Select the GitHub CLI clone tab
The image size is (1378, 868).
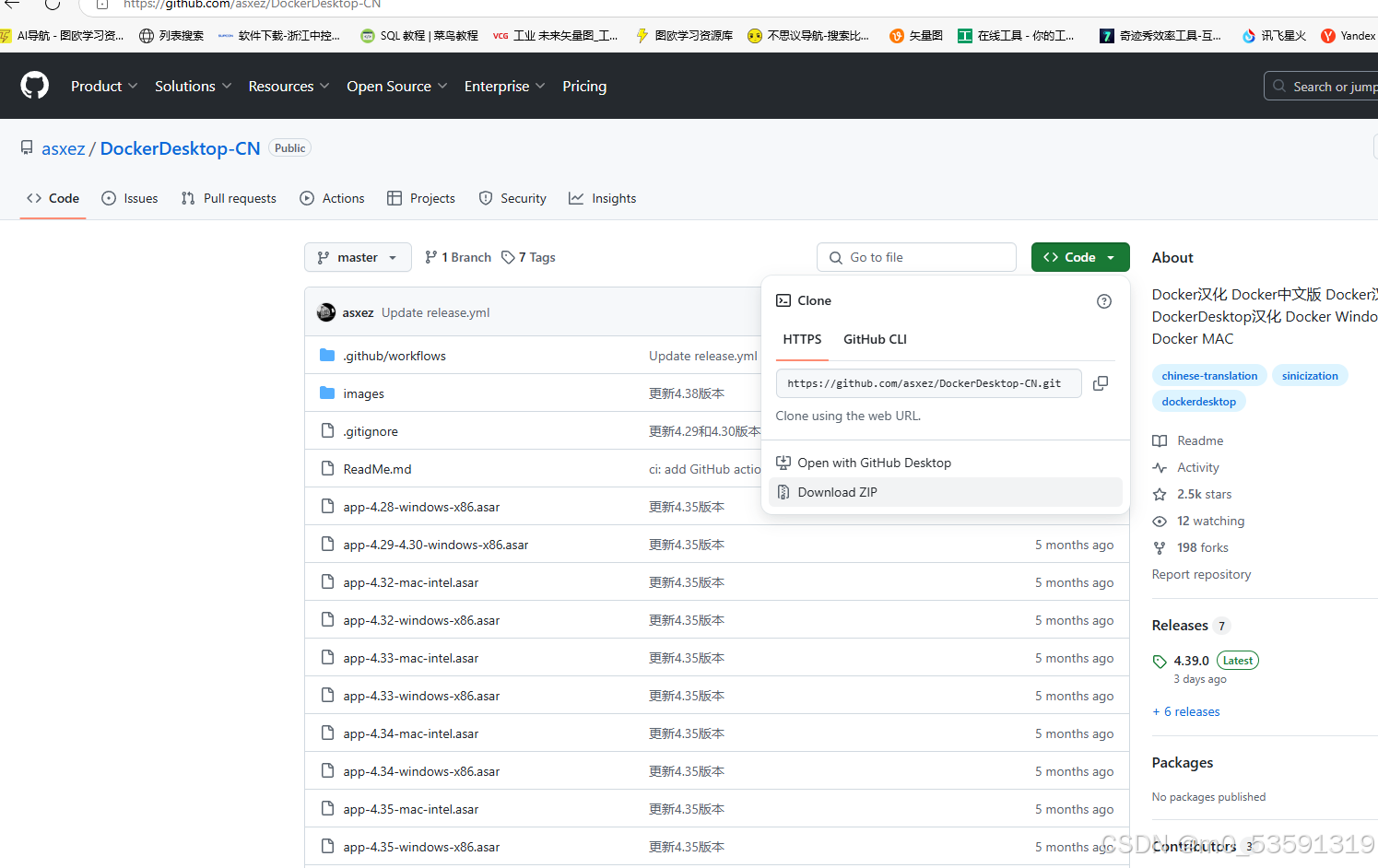point(875,339)
